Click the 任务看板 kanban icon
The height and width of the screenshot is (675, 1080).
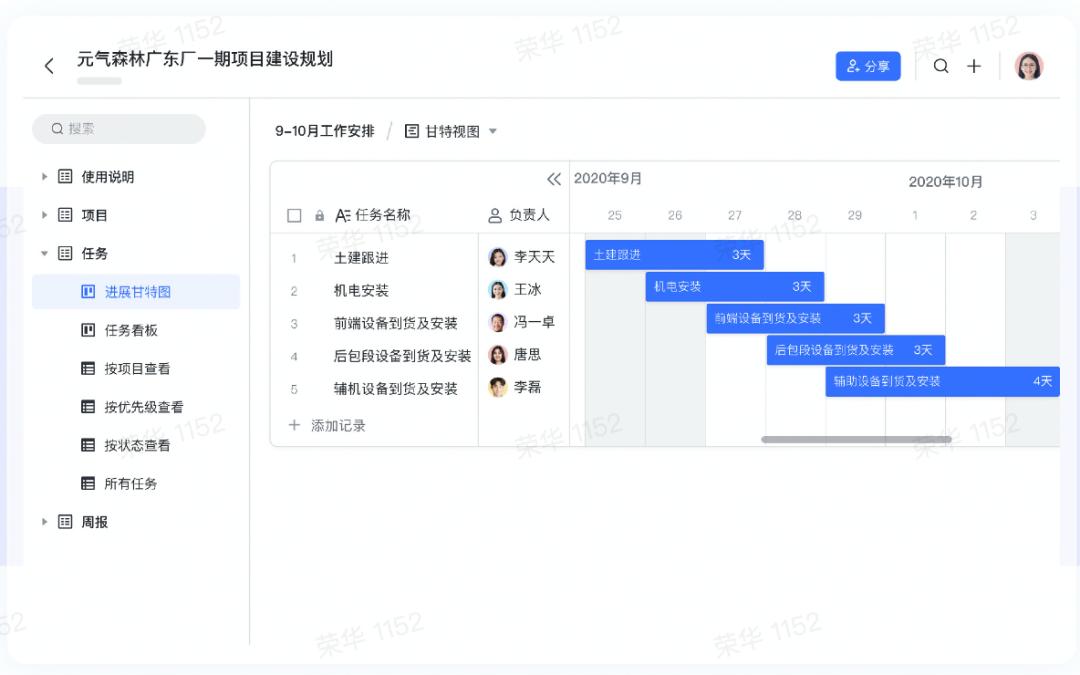coord(88,330)
